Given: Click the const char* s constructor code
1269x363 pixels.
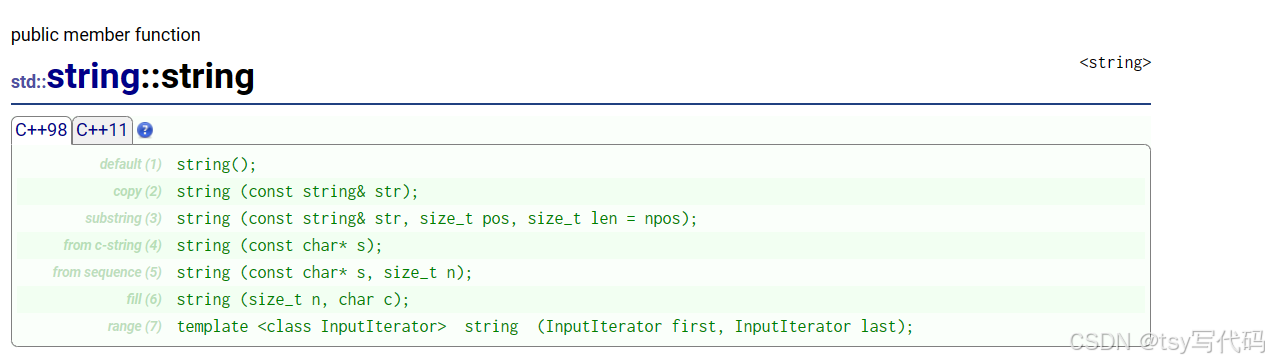Looking at the screenshot, I should point(279,245).
